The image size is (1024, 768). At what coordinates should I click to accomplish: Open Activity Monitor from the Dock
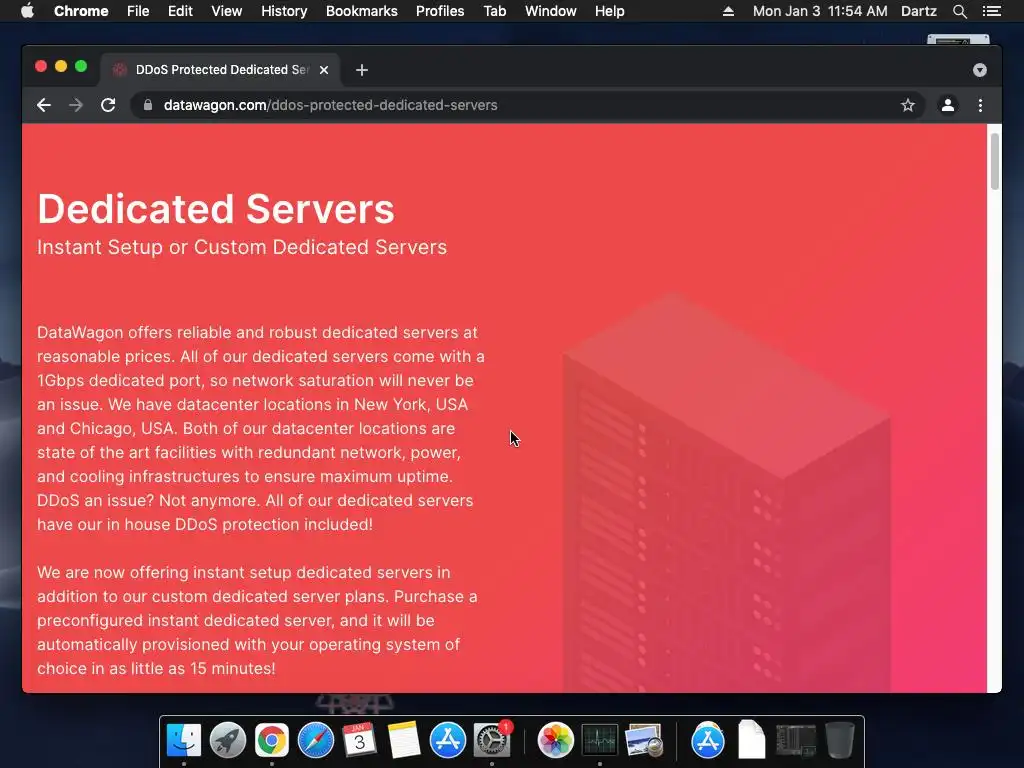(600, 740)
